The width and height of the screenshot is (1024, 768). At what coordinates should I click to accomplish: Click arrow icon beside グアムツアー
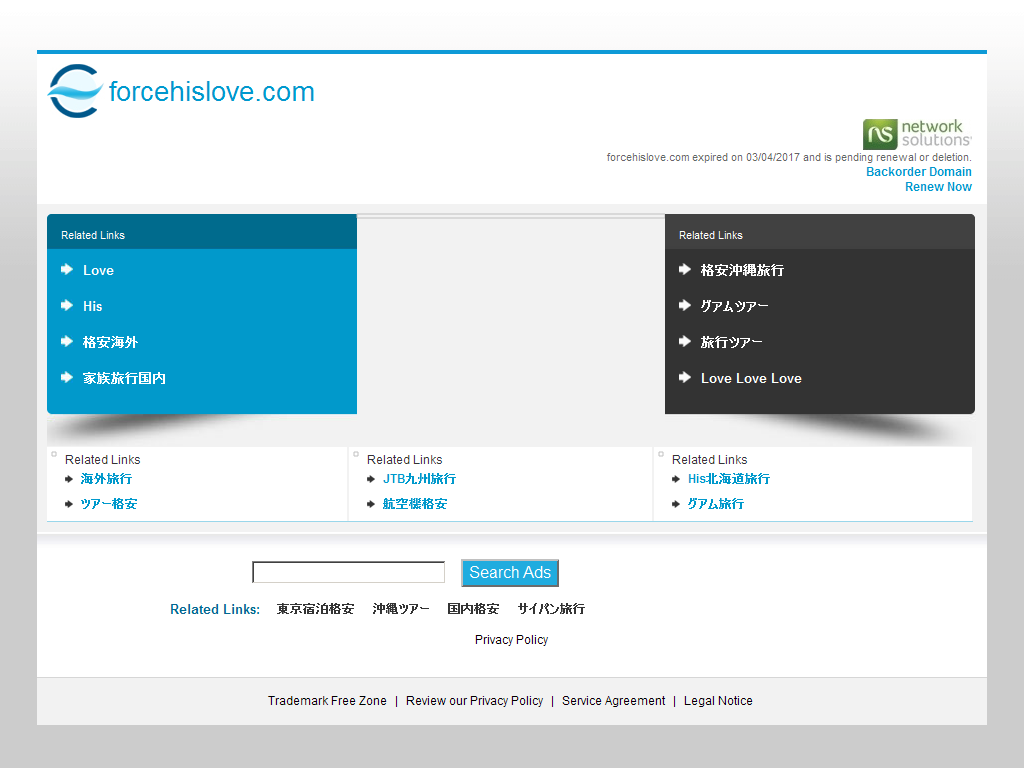pyautogui.click(x=684, y=306)
